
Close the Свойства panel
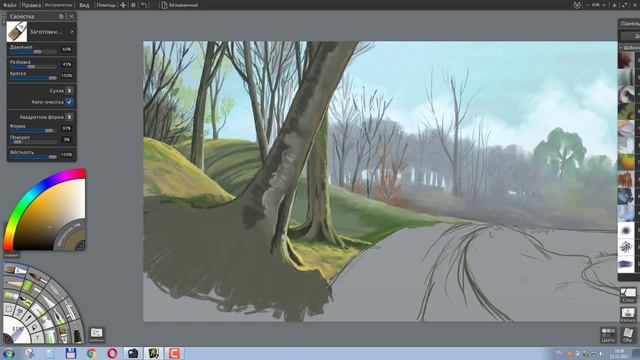pos(71,16)
